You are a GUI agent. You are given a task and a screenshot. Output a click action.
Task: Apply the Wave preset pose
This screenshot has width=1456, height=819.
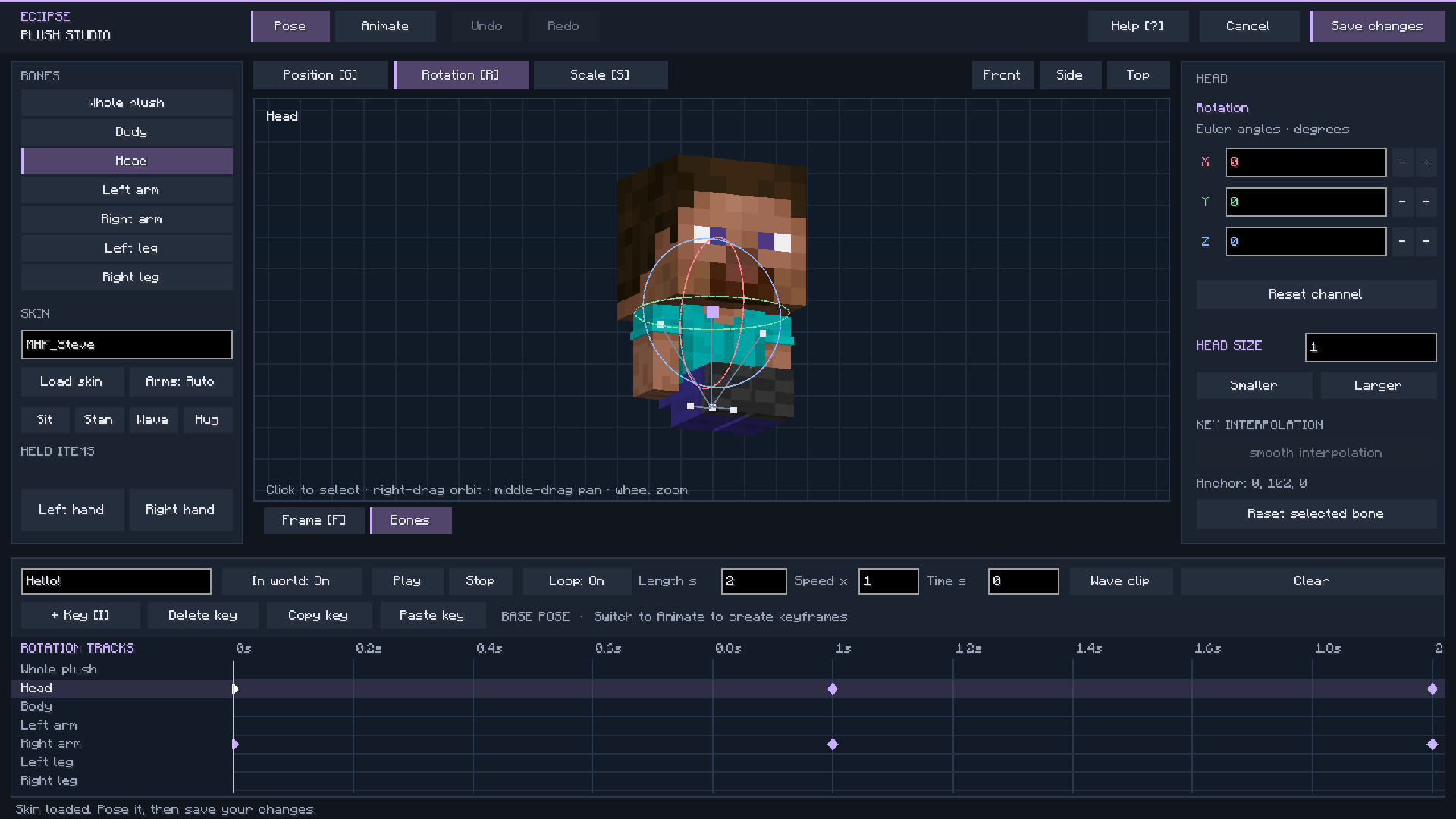tap(152, 419)
